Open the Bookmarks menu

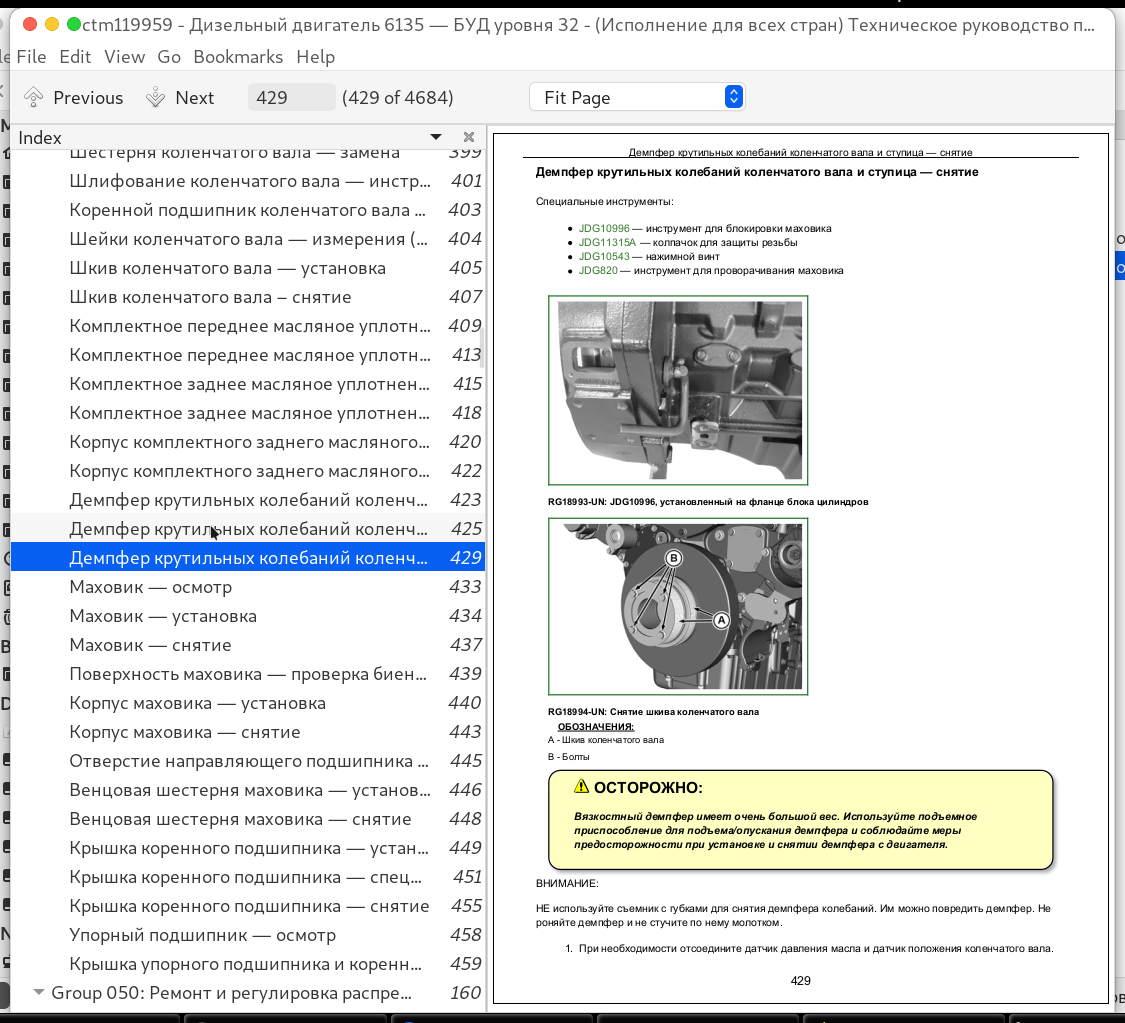click(238, 57)
